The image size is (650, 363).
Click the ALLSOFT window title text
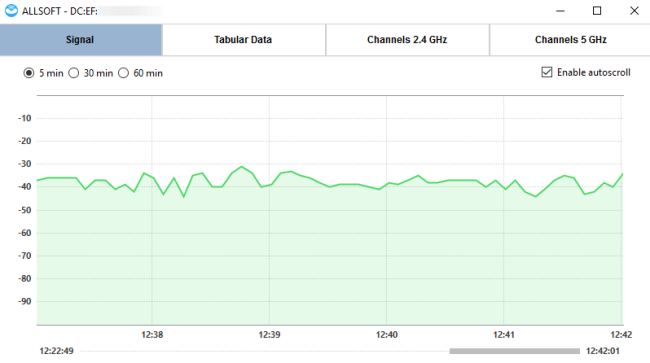pyautogui.click(x=60, y=11)
